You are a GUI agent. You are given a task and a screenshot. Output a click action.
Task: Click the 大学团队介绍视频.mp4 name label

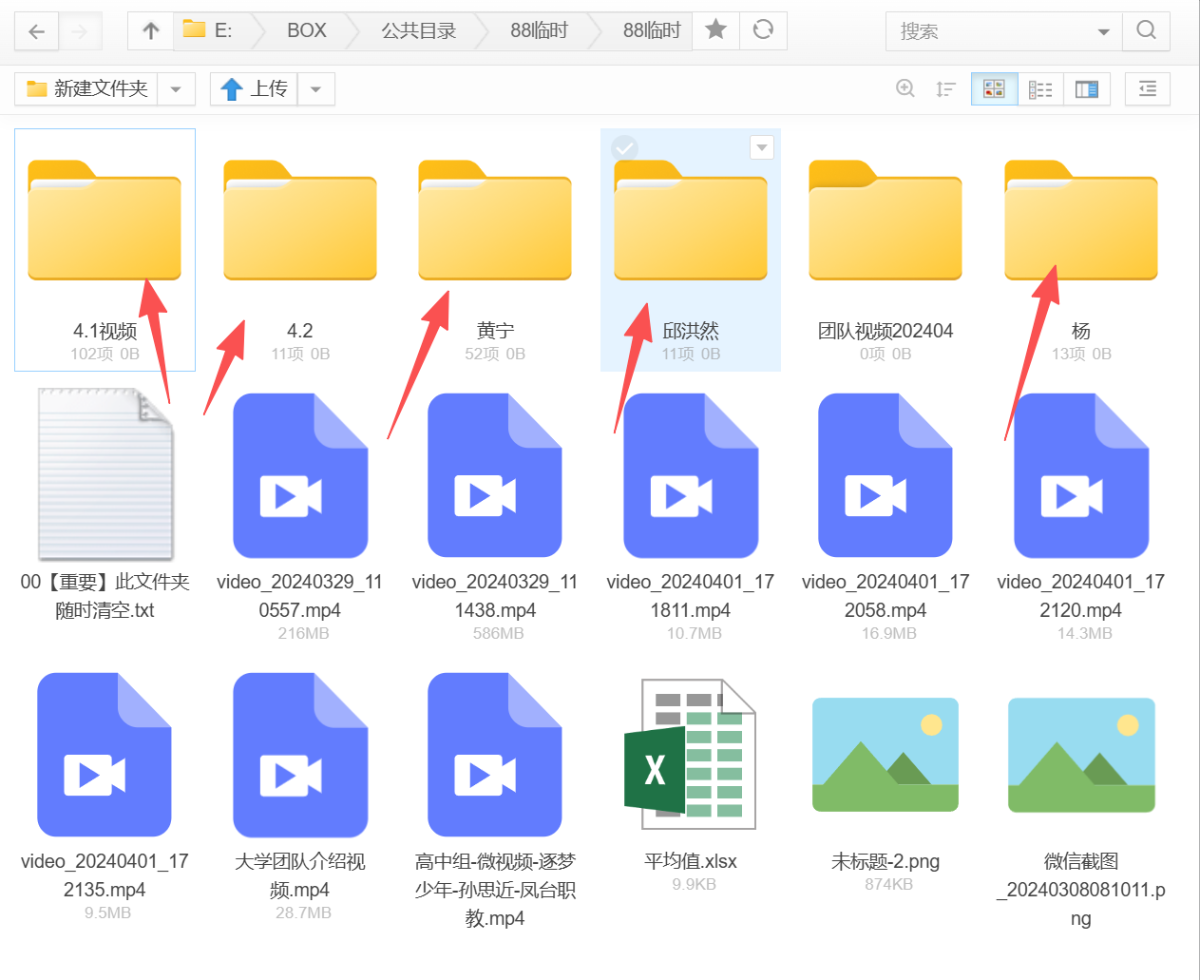300,875
